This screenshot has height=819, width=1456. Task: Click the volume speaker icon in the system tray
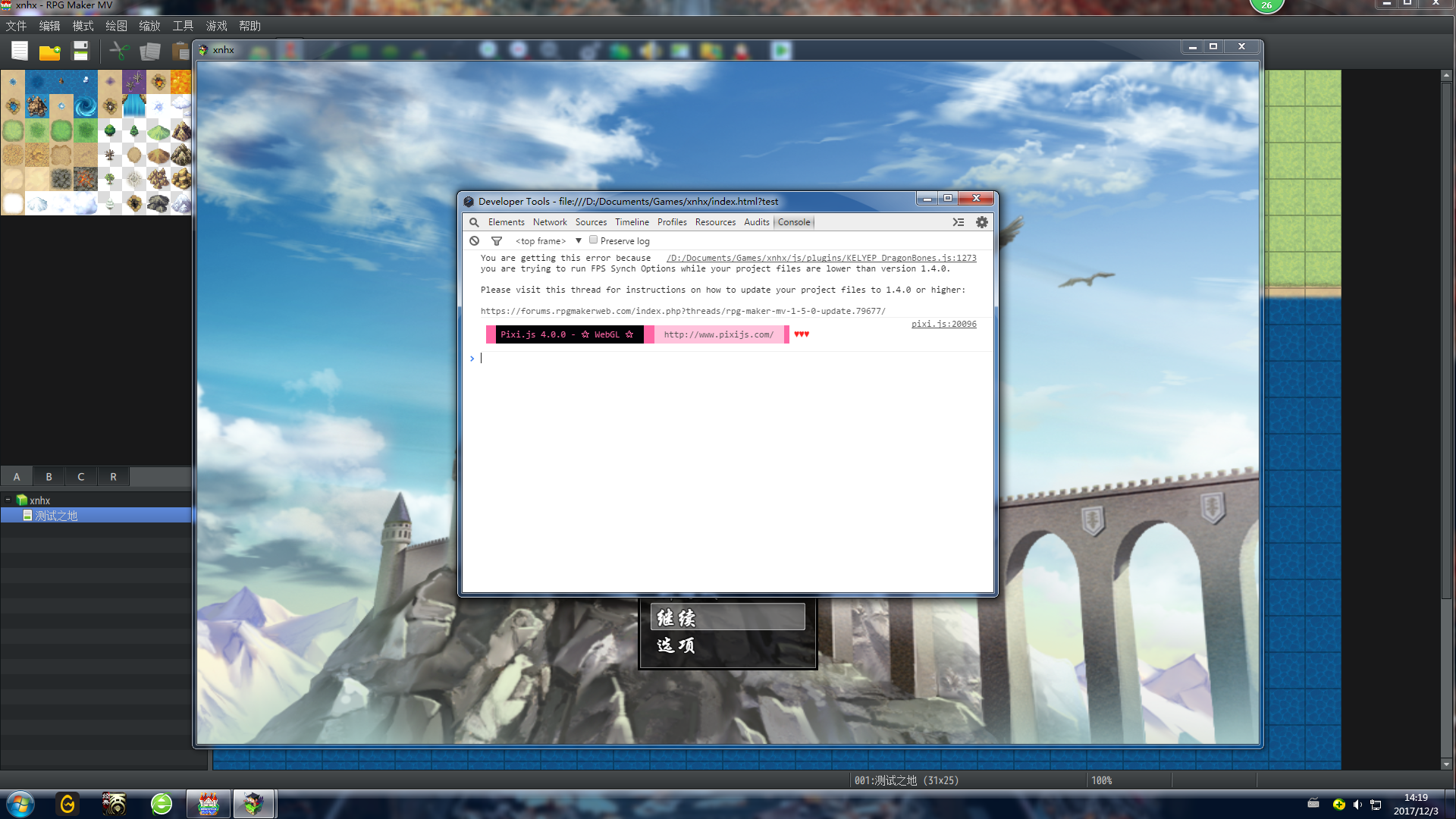tap(1357, 805)
